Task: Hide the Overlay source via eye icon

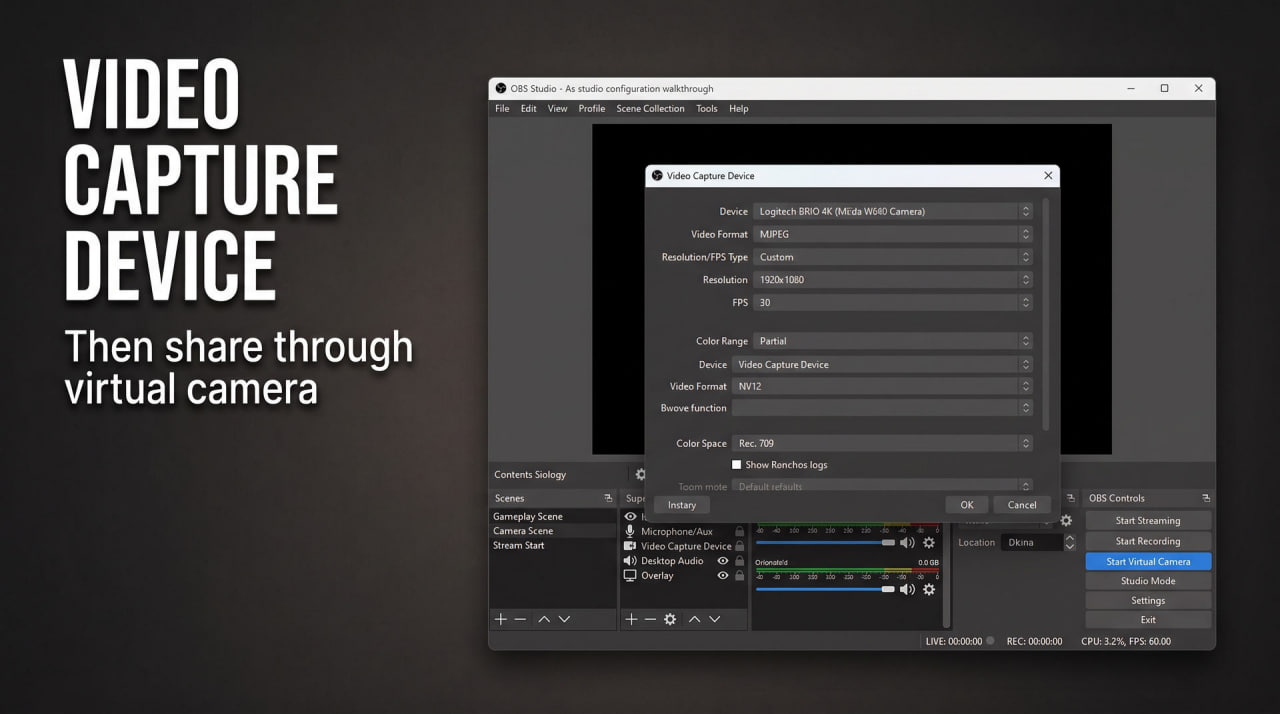Action: (x=723, y=576)
